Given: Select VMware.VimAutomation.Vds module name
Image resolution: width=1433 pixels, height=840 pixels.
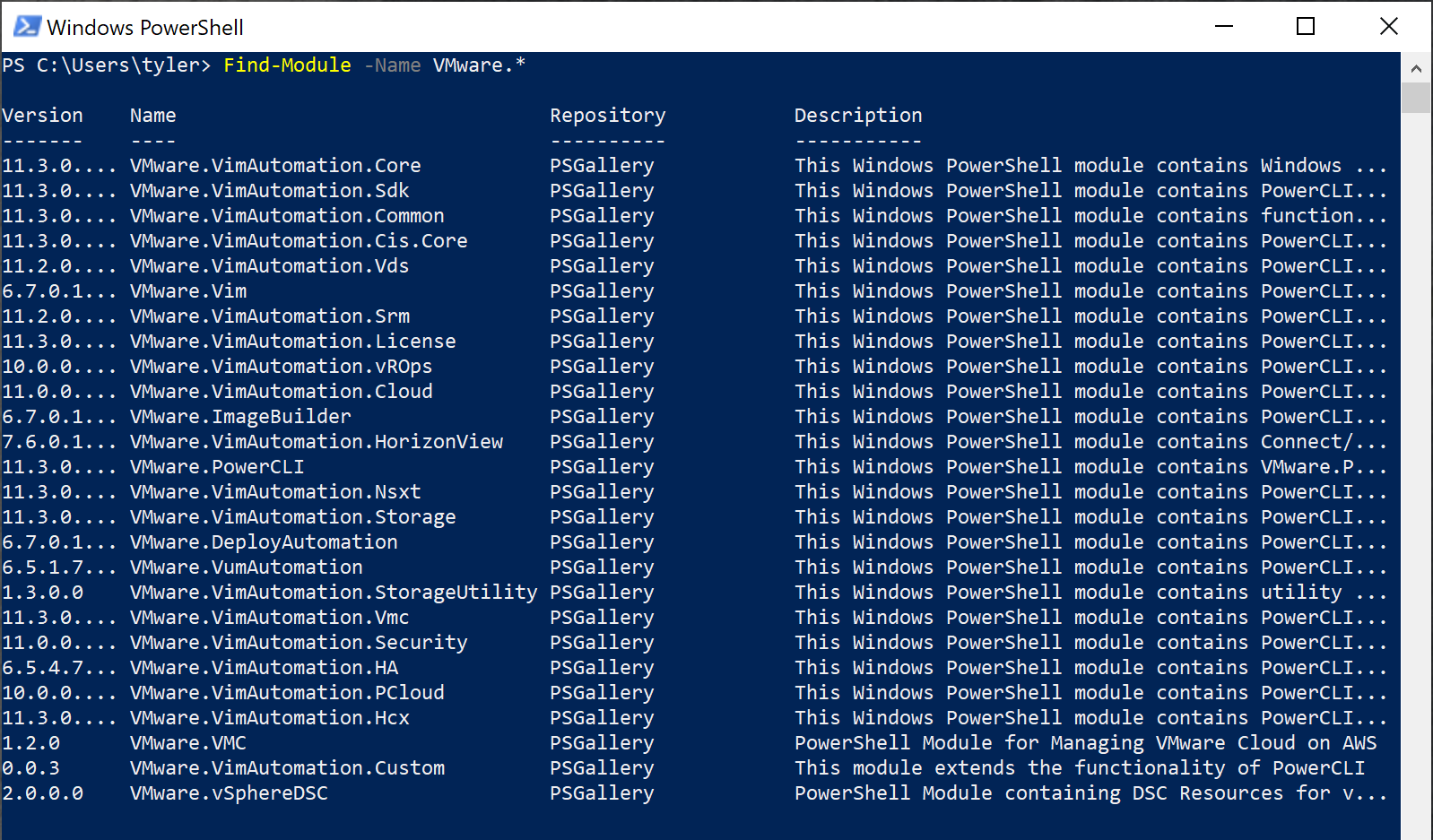Looking at the screenshot, I should click(x=269, y=266).
